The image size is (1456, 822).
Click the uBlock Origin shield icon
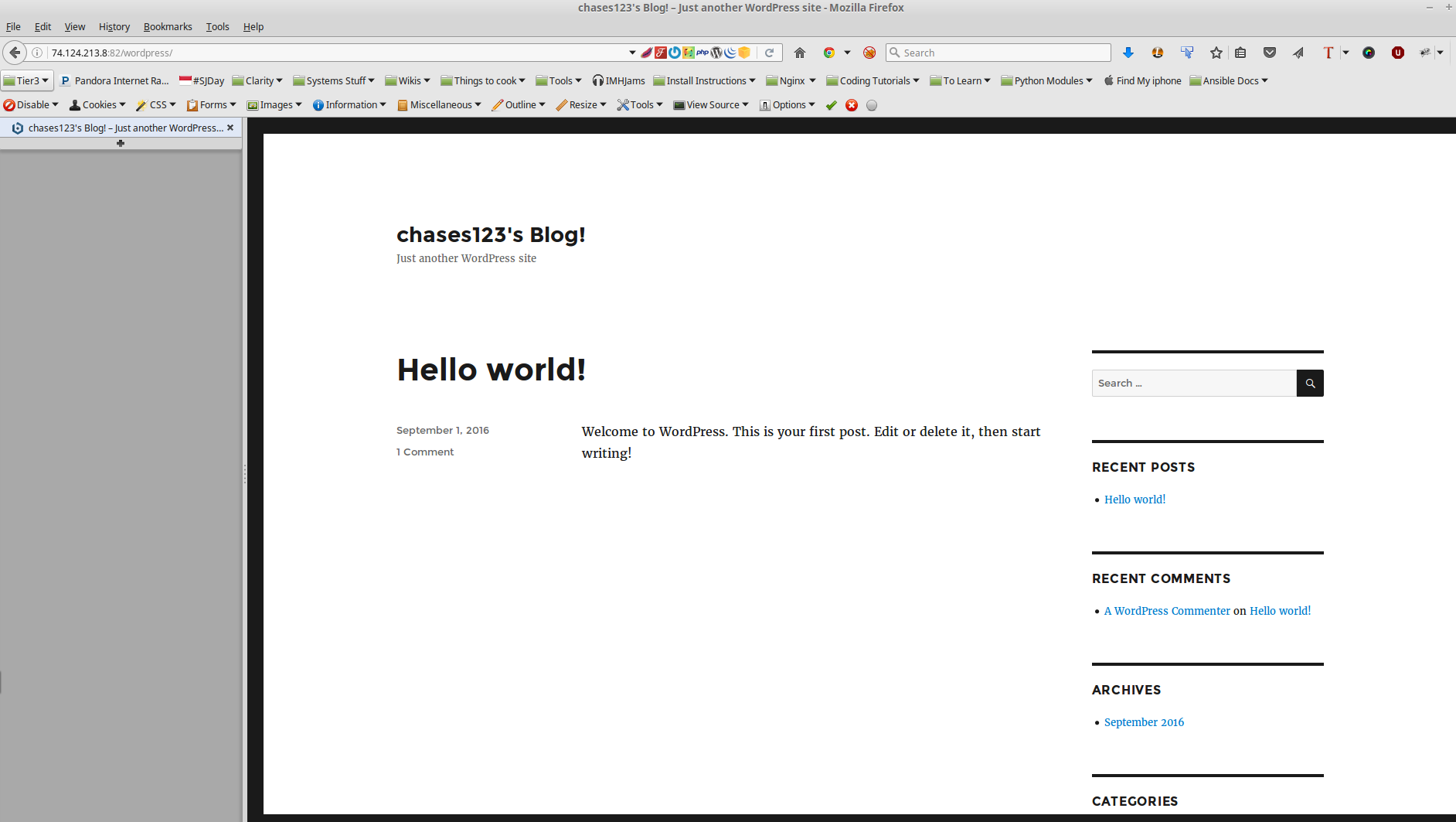pos(1397,53)
